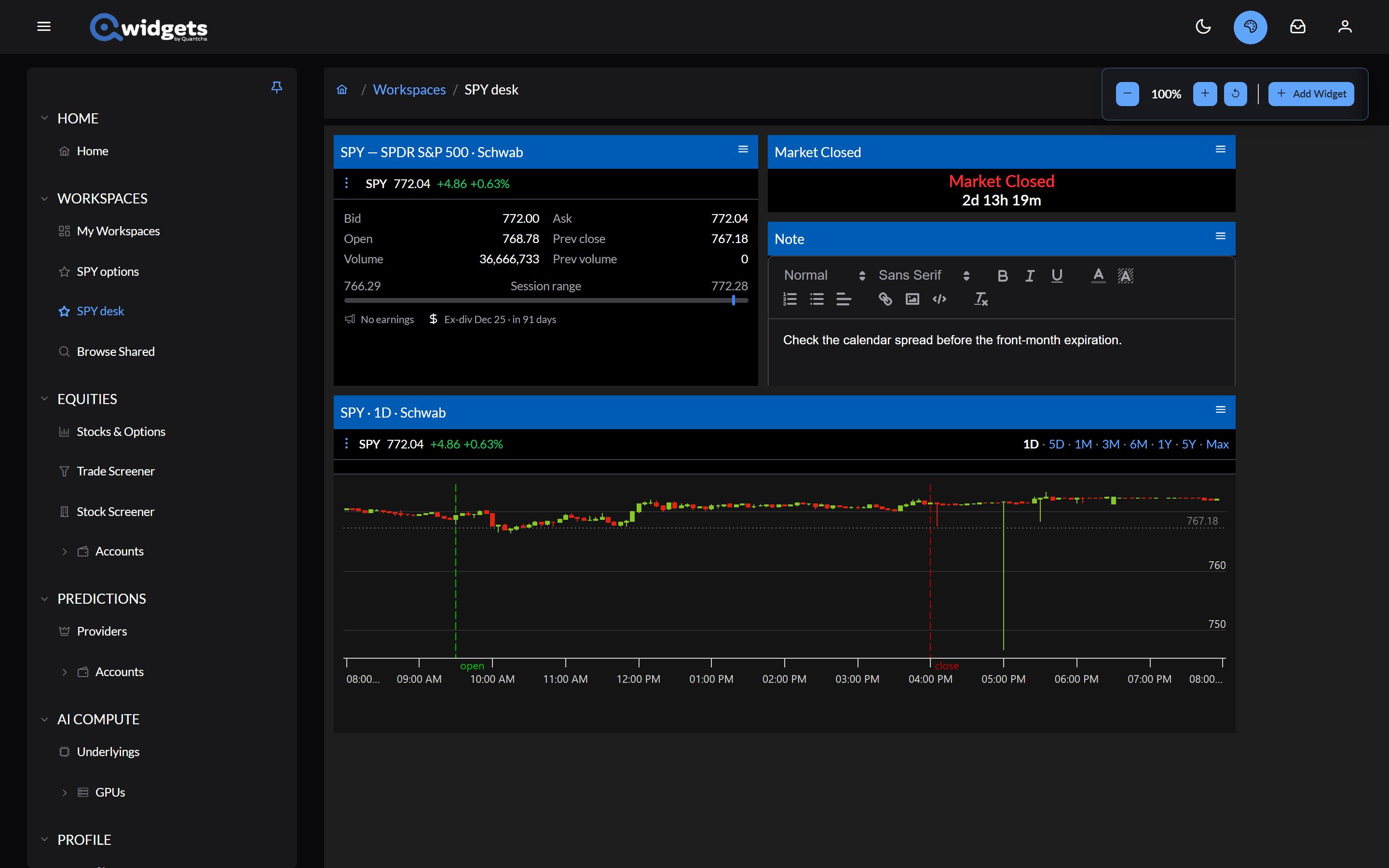Open the SPY quote widget menu
Screen dimensions: 1389x868
tap(743, 149)
